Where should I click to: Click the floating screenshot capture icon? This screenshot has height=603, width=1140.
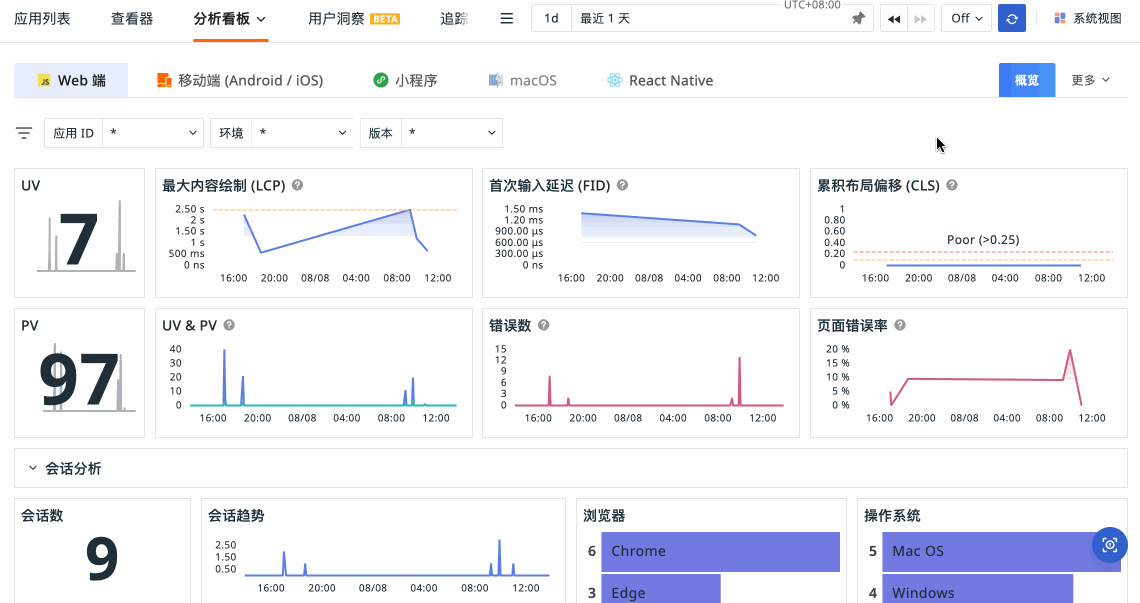point(1109,545)
